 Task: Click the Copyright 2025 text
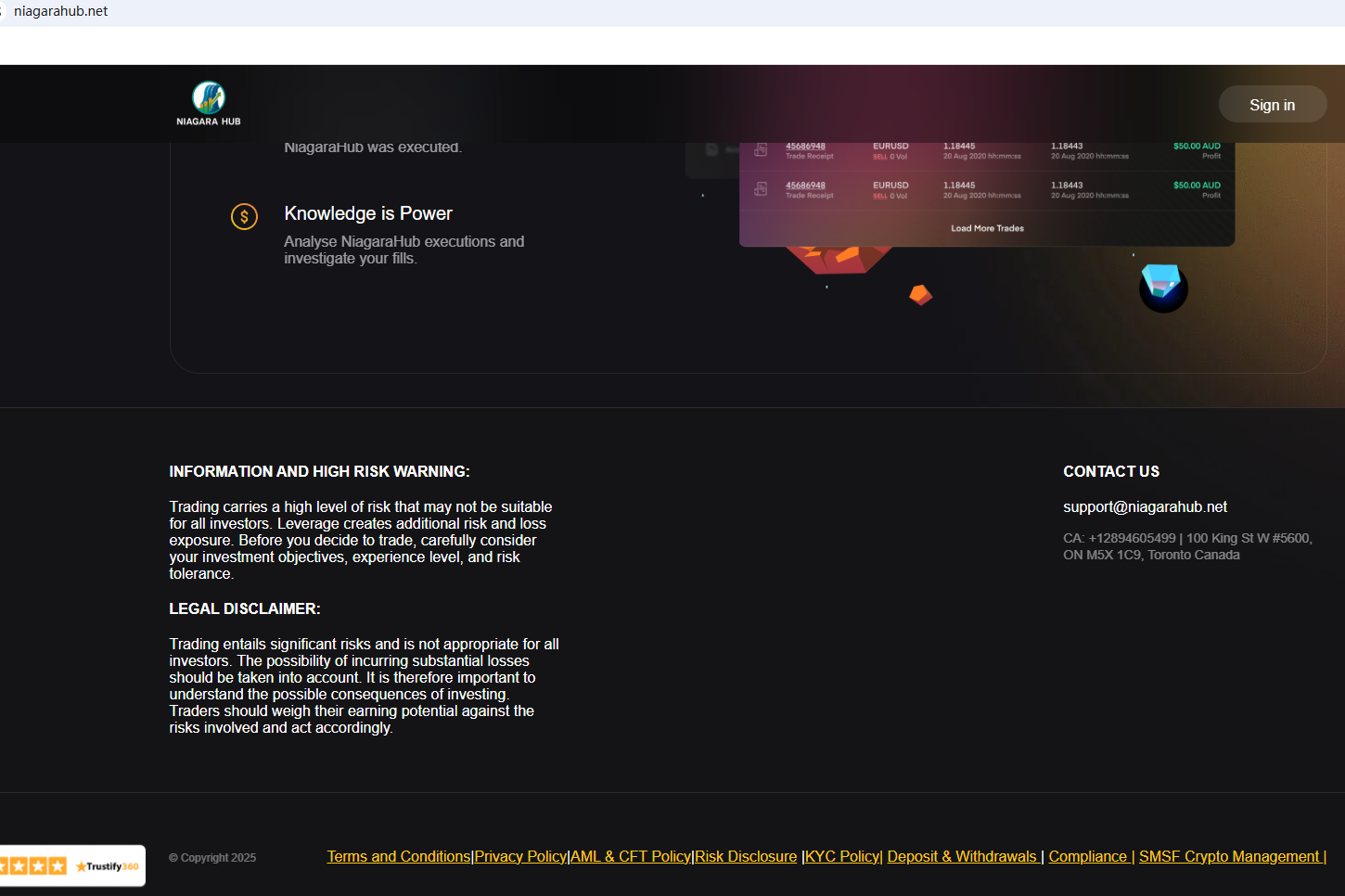[x=212, y=858]
